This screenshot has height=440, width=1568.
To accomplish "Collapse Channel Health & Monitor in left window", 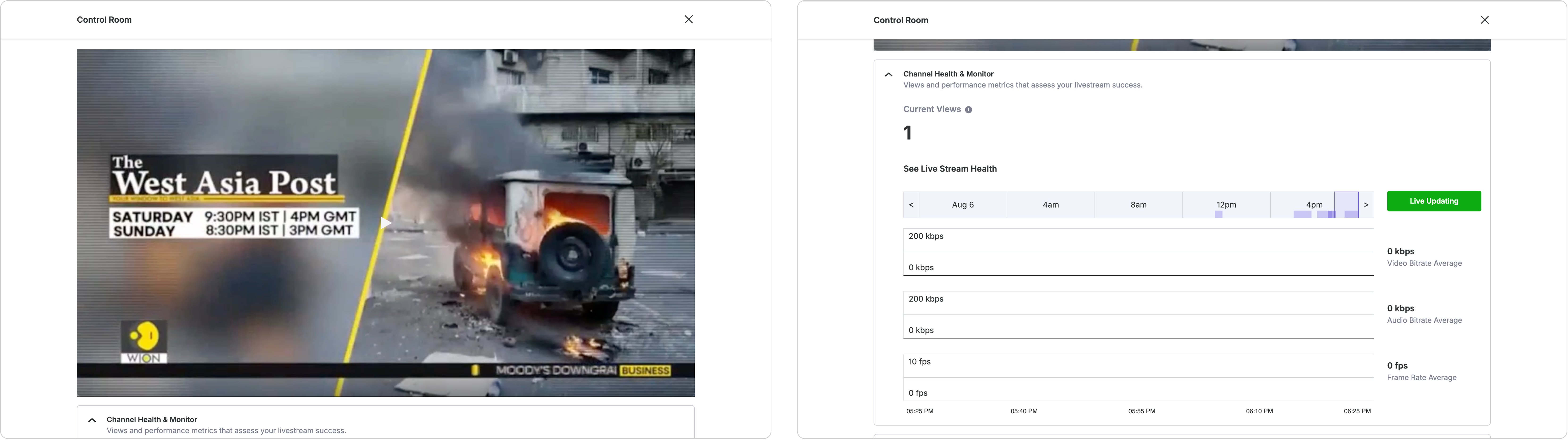I will pos(92,420).
